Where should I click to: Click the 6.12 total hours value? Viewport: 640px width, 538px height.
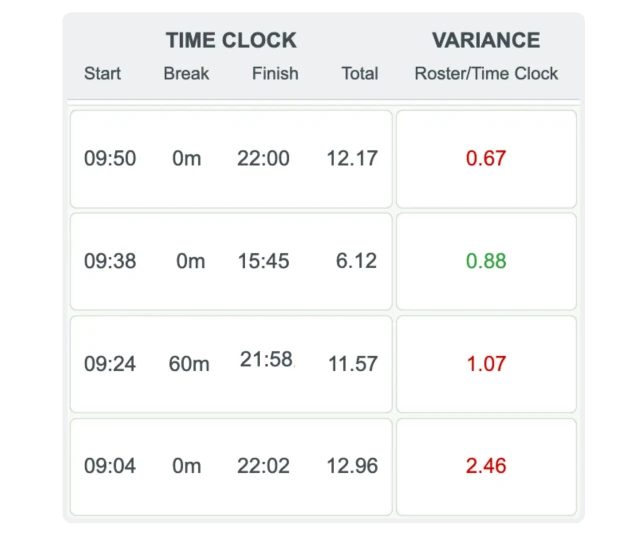pos(356,261)
